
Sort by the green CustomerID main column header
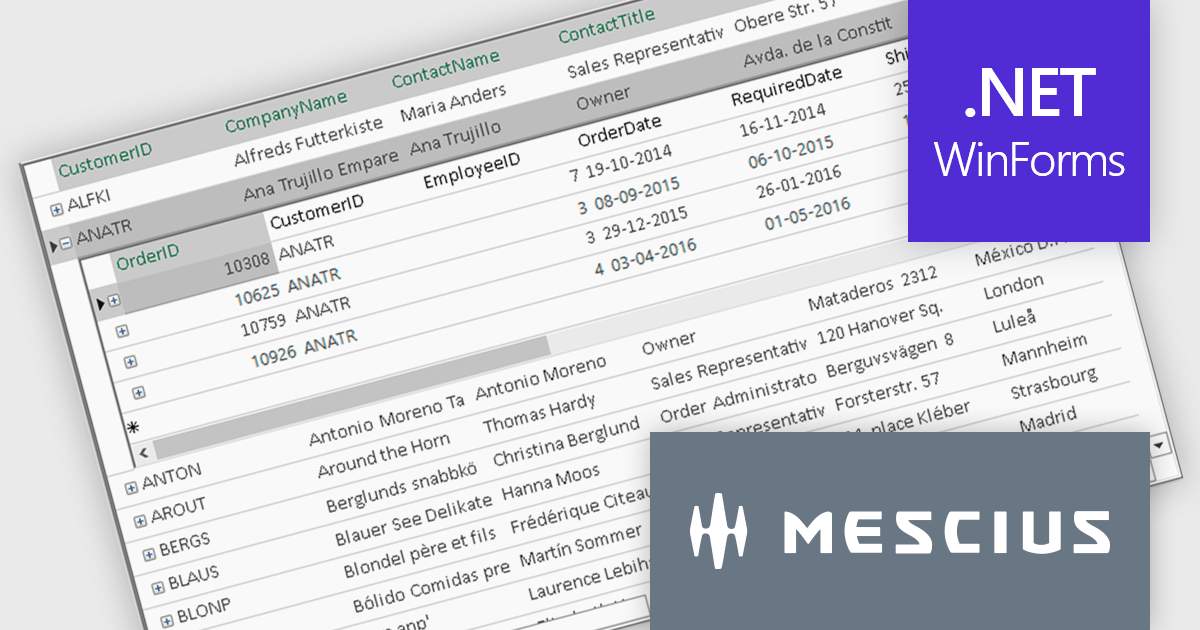point(105,160)
